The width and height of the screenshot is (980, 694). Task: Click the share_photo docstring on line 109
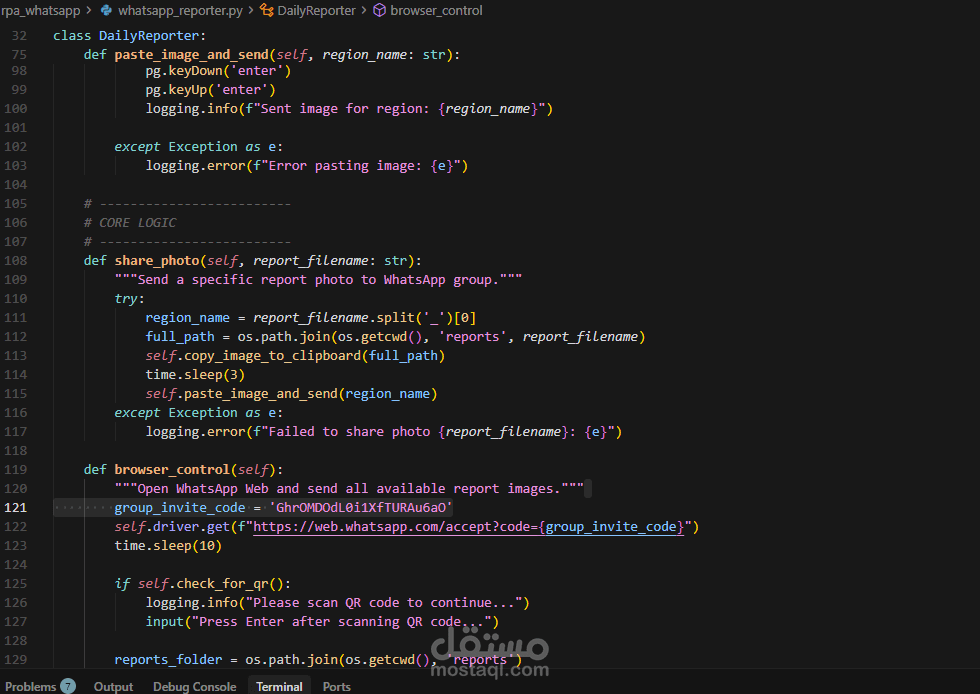tap(318, 279)
